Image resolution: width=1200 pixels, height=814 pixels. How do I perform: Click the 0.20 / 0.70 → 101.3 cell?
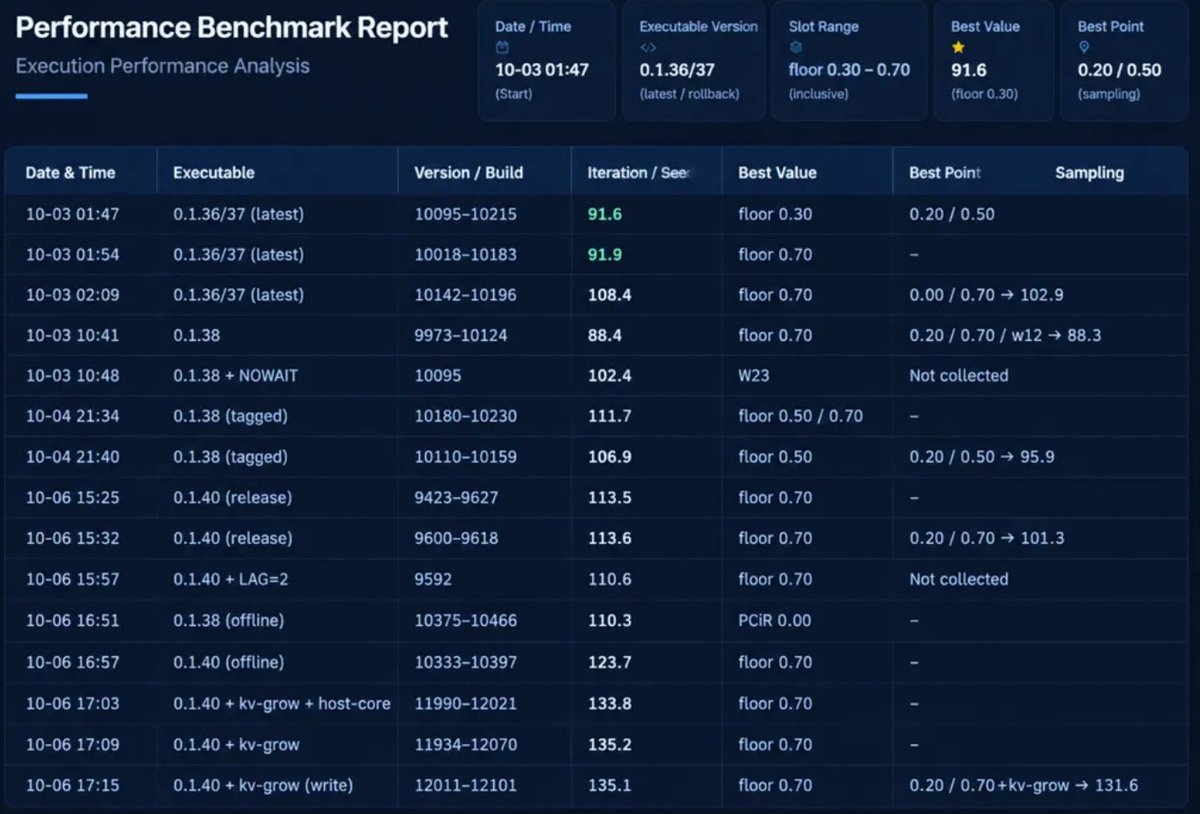[987, 538]
